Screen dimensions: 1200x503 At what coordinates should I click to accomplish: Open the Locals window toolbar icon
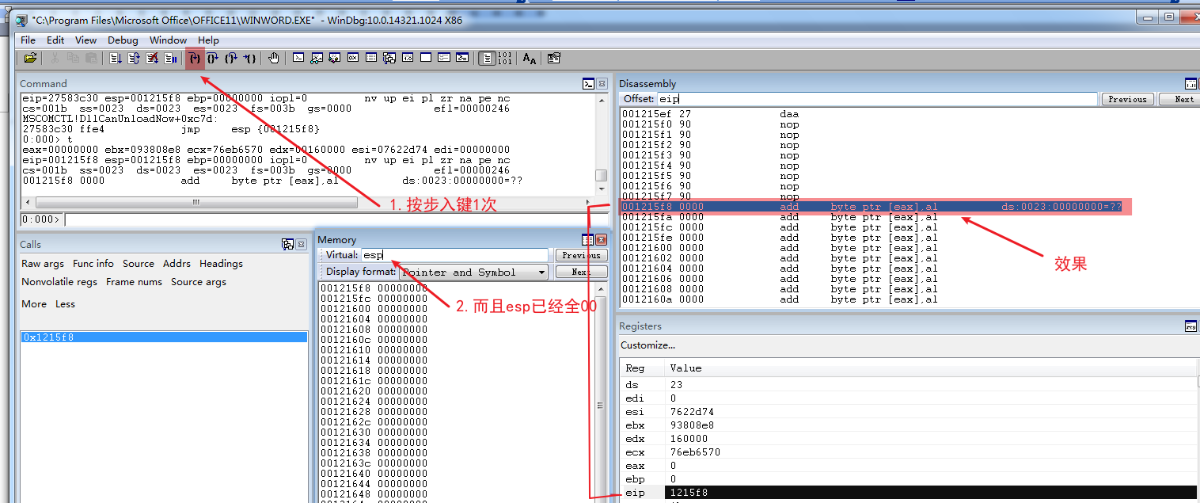(334, 58)
